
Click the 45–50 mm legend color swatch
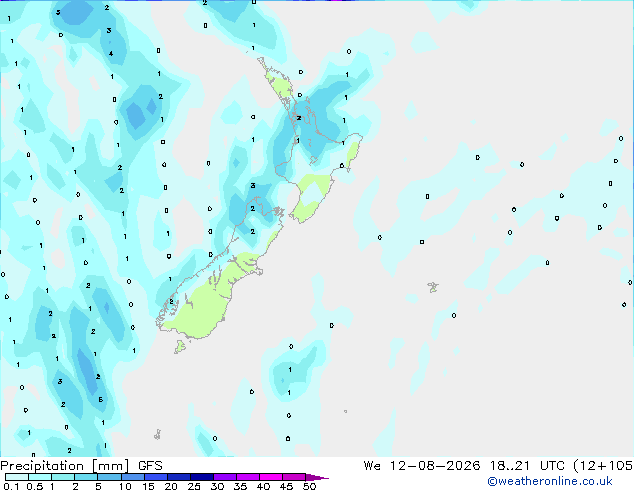[294, 477]
